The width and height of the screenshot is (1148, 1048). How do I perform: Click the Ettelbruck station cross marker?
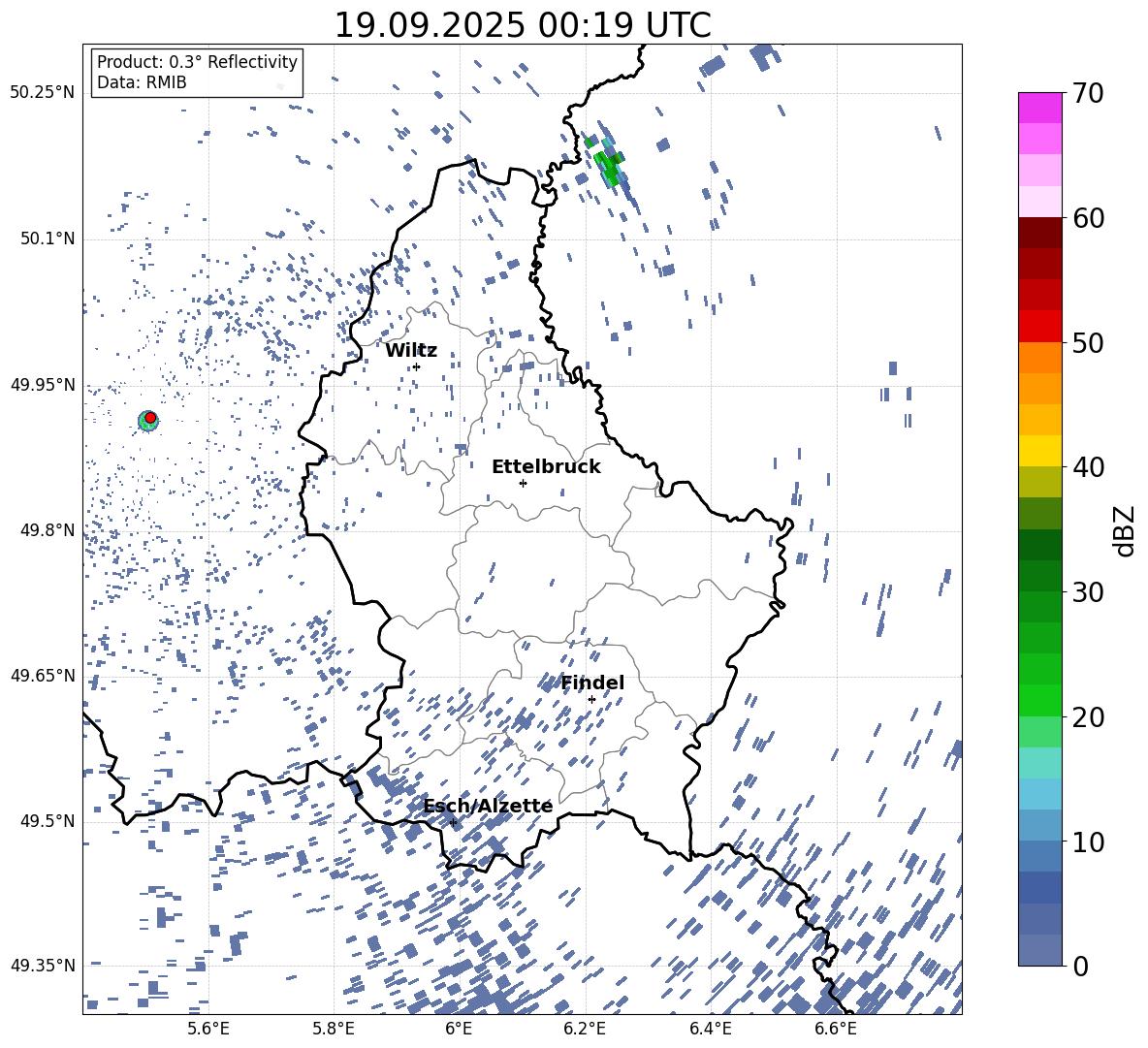pyautogui.click(x=523, y=483)
